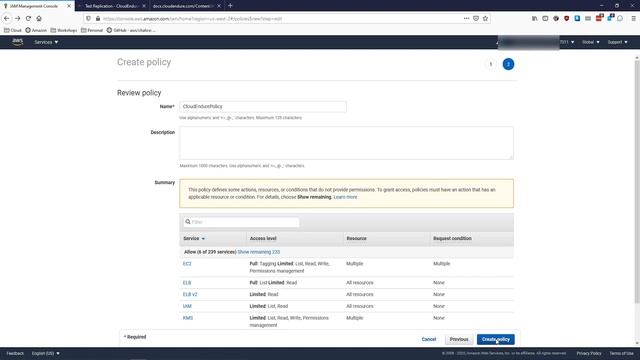
Task: Click the Pocket save icon
Action: pos(476,18)
